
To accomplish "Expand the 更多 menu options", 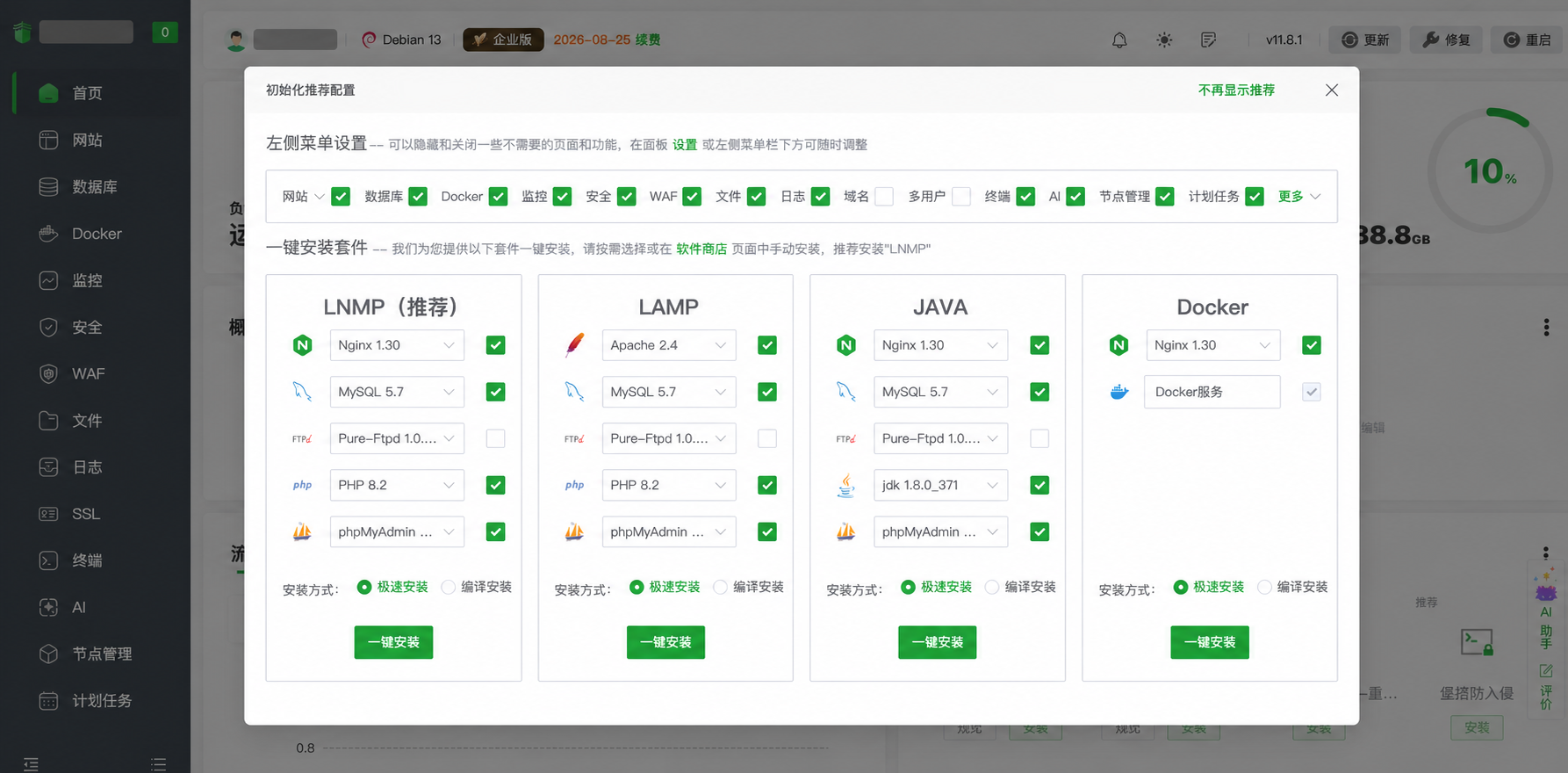I will (x=1299, y=197).
